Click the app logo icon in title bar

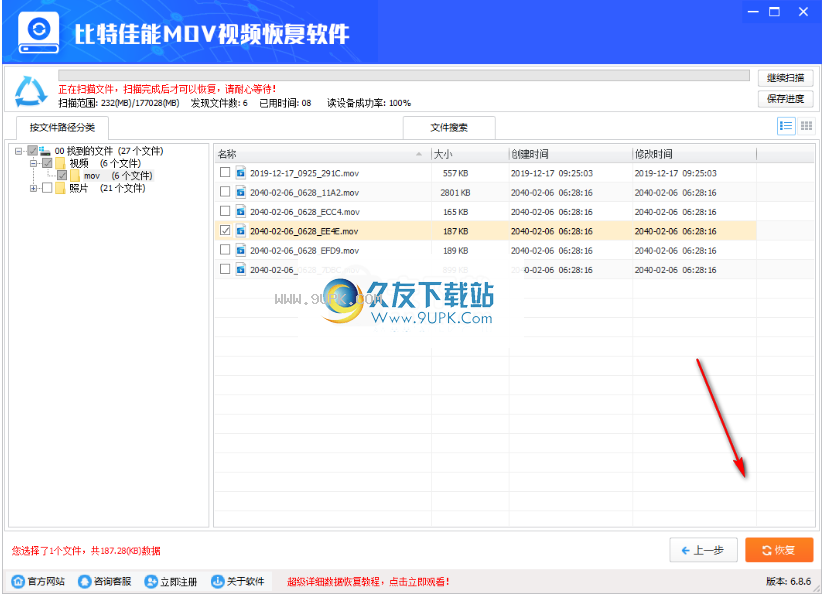pos(38,33)
